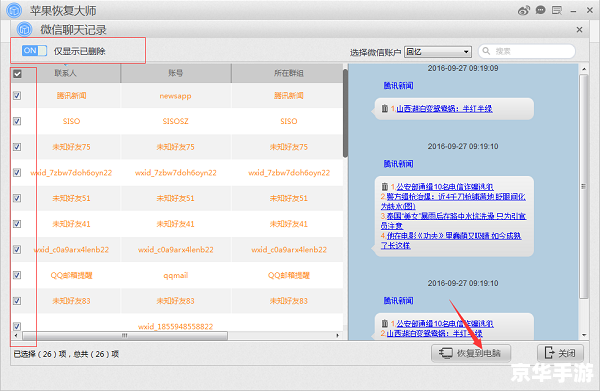Click the search magnifier icon
Screen dimensions: 600x391
click(x=486, y=51)
